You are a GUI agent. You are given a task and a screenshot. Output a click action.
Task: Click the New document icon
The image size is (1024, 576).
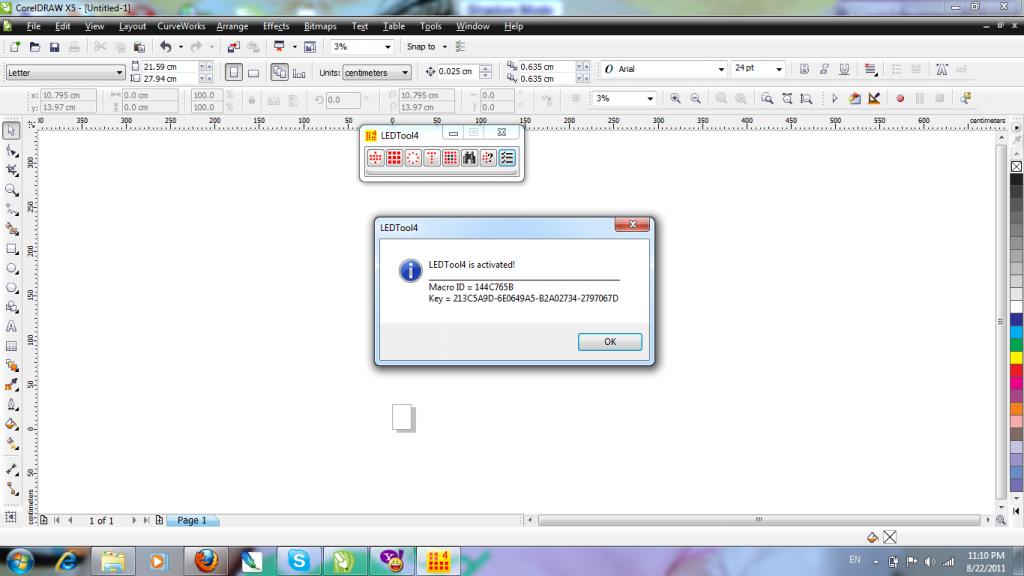(15, 47)
